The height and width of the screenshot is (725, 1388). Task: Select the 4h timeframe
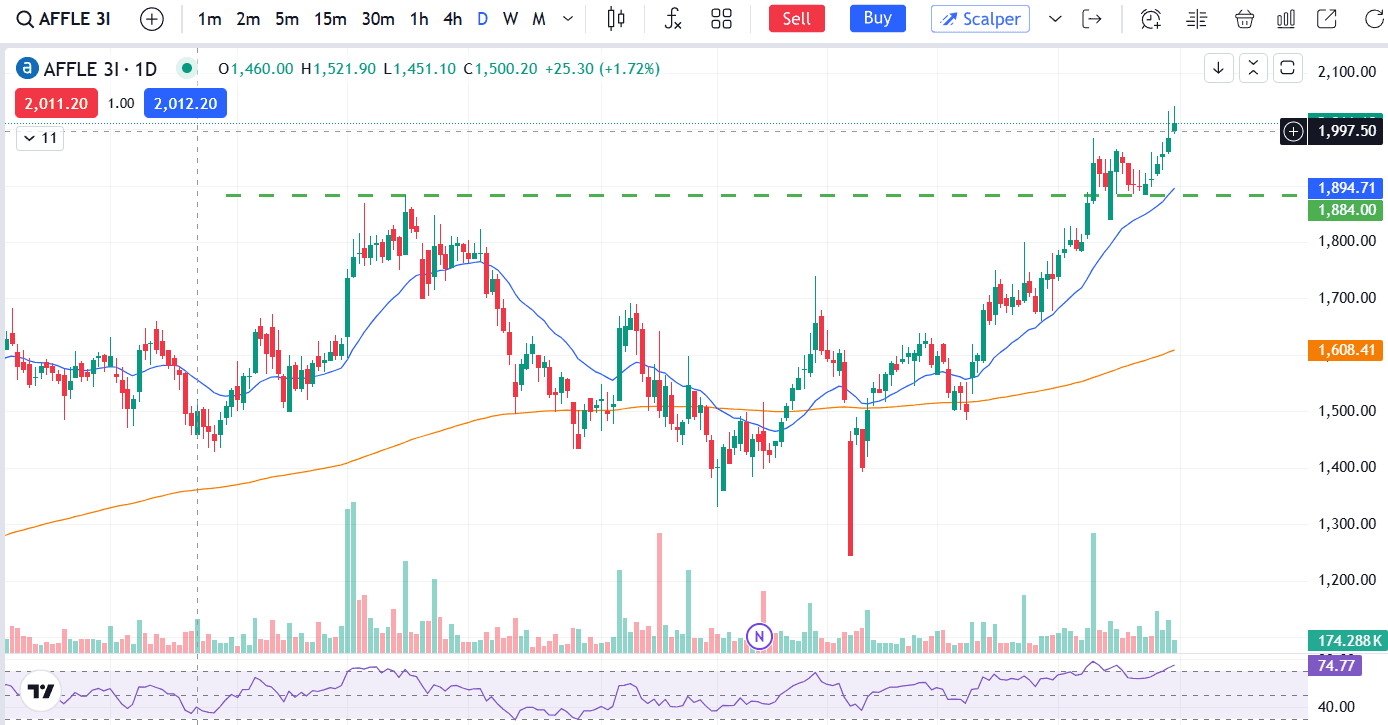coord(453,18)
